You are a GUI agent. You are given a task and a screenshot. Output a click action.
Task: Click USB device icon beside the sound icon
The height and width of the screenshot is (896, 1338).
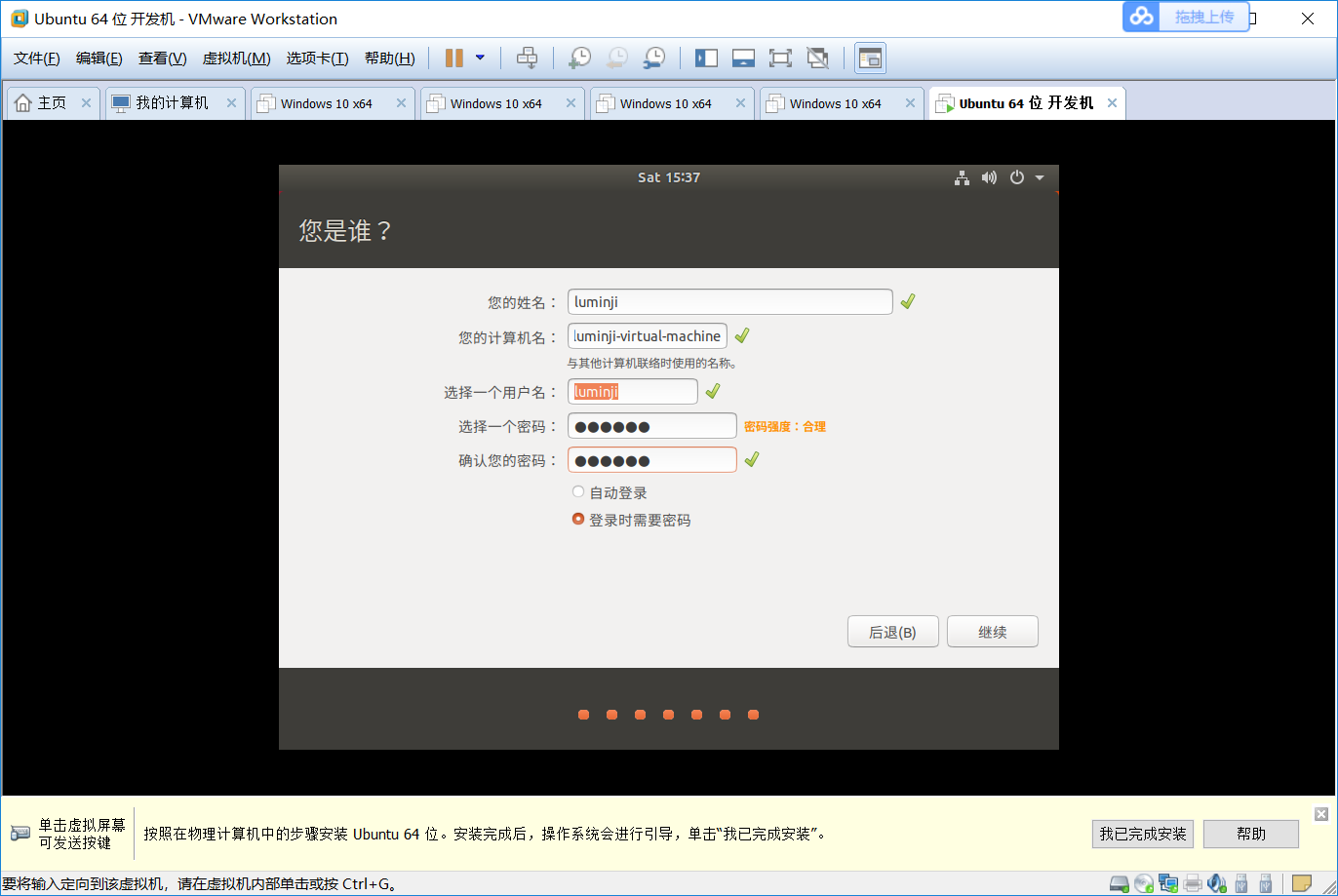tap(1241, 883)
